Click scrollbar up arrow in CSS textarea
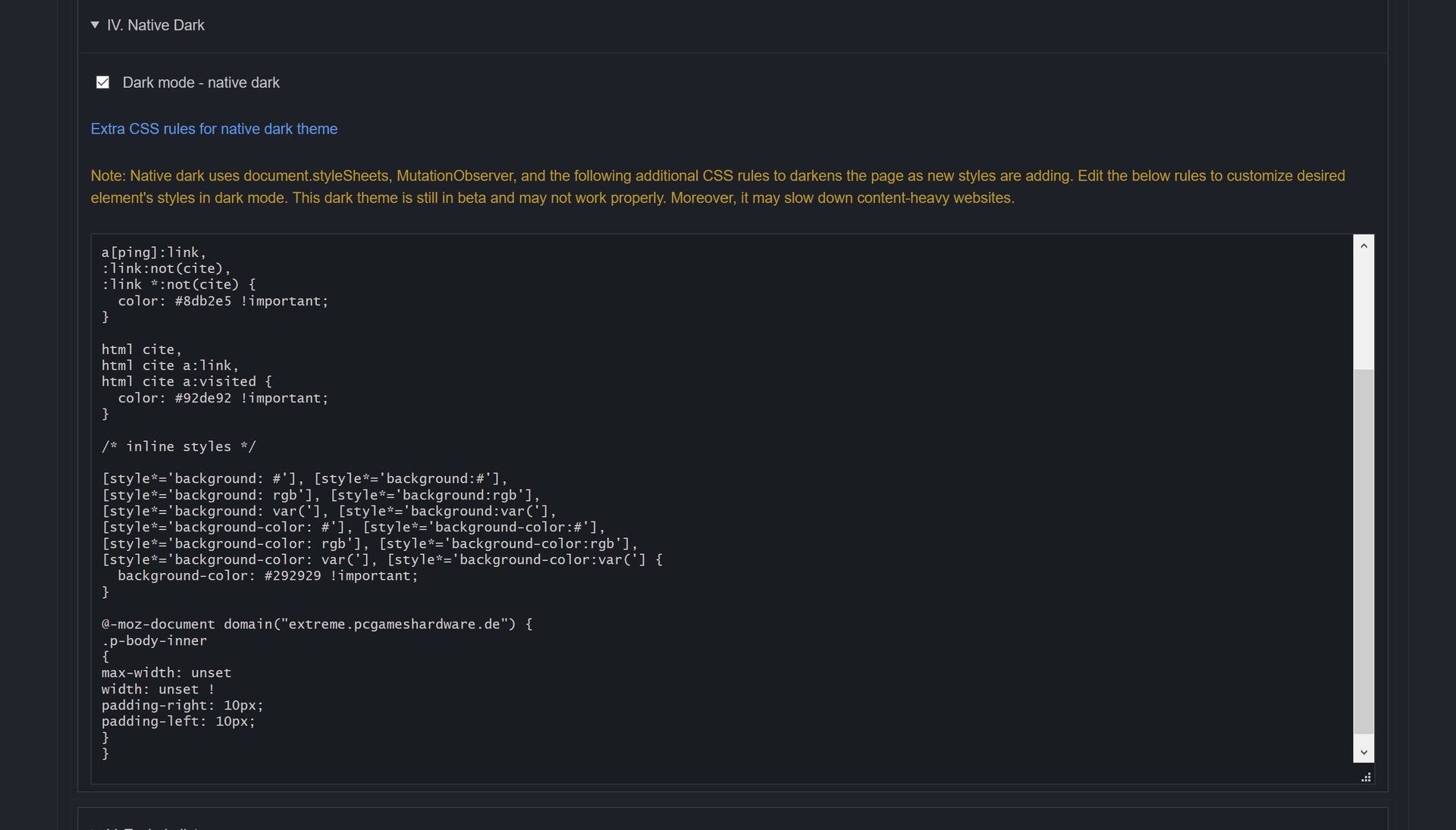Viewport: 1456px width, 830px height. (x=1363, y=245)
